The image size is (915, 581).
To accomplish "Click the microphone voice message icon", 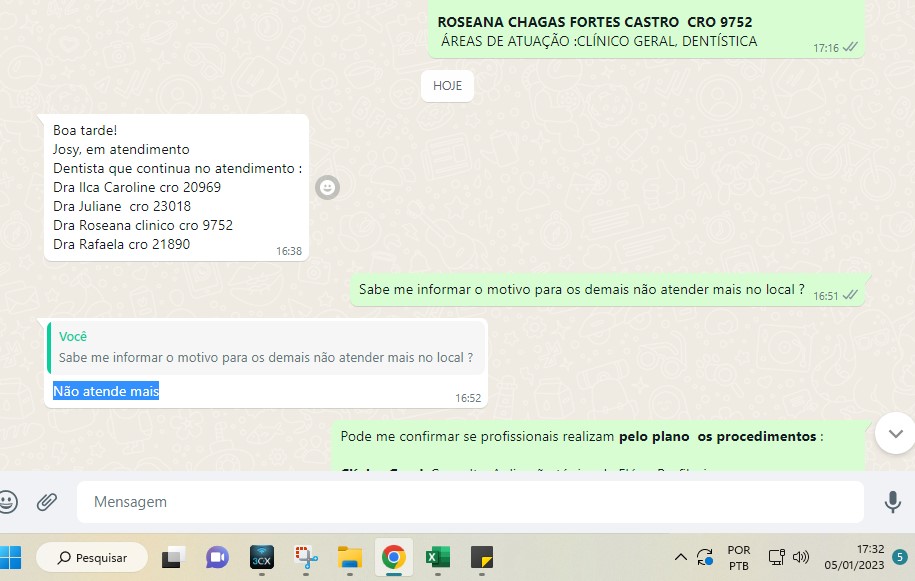I will [892, 502].
